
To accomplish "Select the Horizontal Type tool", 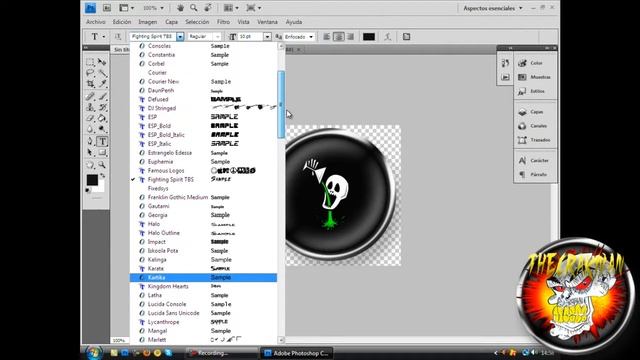I will click(x=102, y=142).
